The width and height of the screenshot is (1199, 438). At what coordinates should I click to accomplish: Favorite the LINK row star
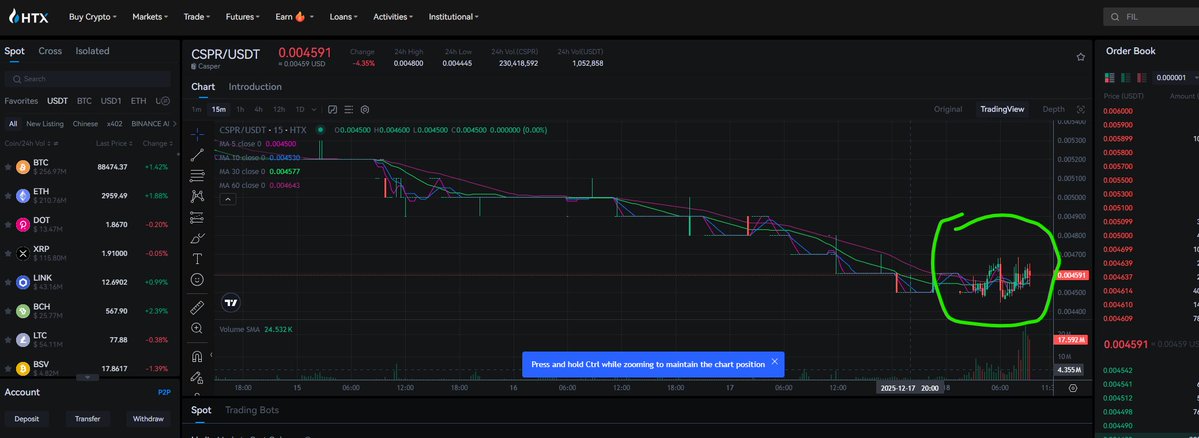pyautogui.click(x=8, y=282)
